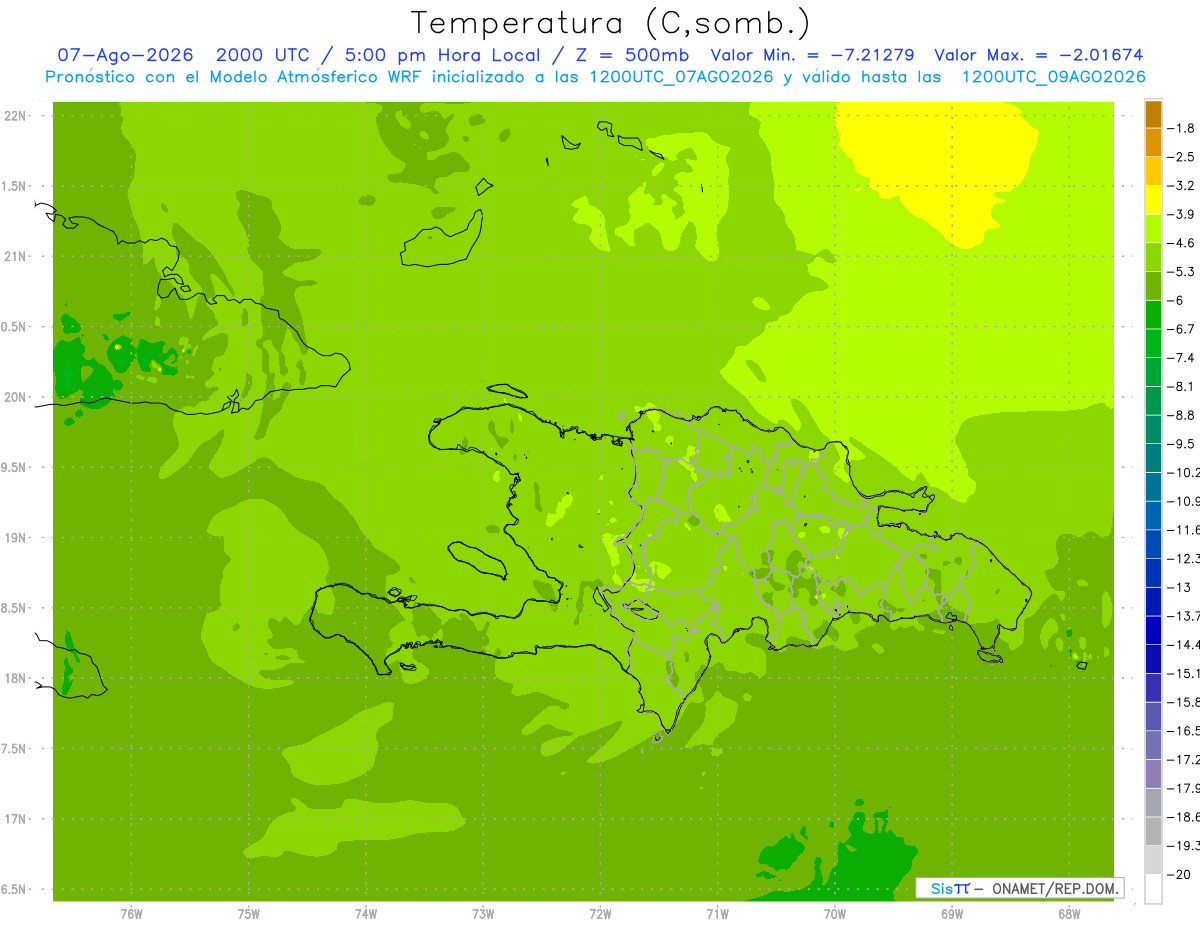Click the "70W" longitude label
The height and width of the screenshot is (927, 1200).
tap(834, 913)
